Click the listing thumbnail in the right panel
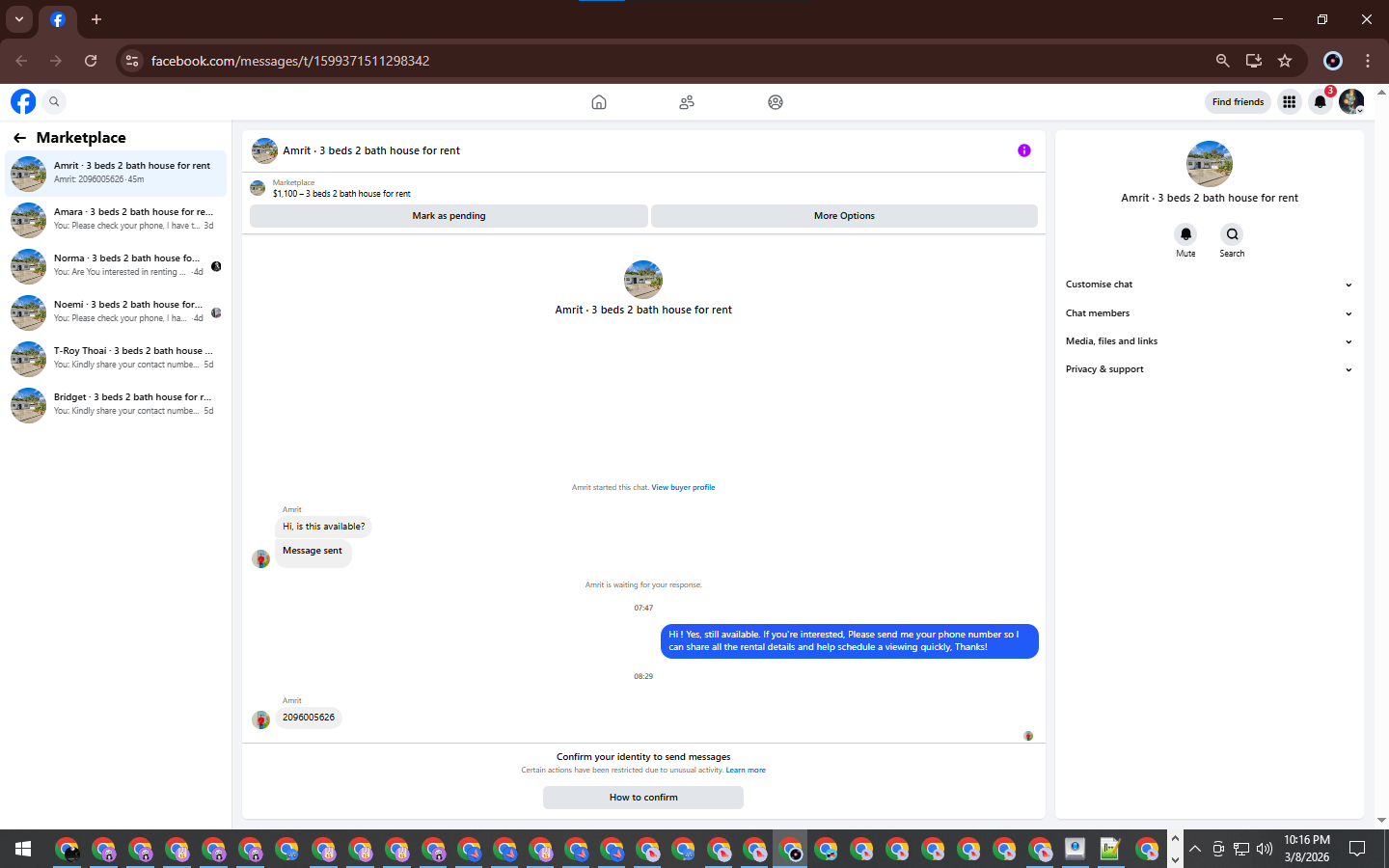1389x868 pixels. coord(1210,164)
